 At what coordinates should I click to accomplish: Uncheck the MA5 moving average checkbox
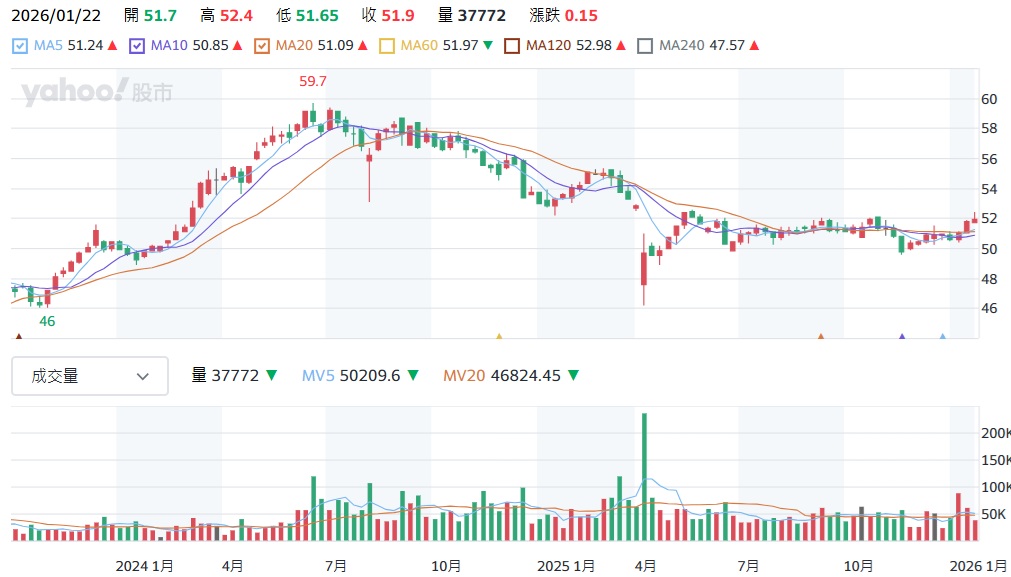tap(21, 46)
